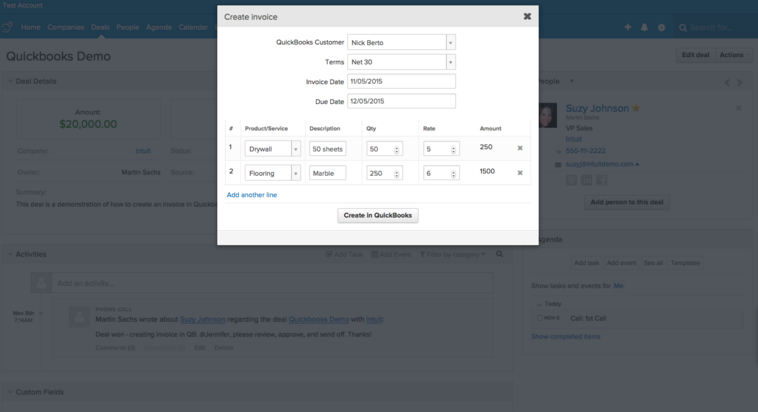The width and height of the screenshot is (758, 412).
Task: Go to next person arrow
Action: pos(739,83)
